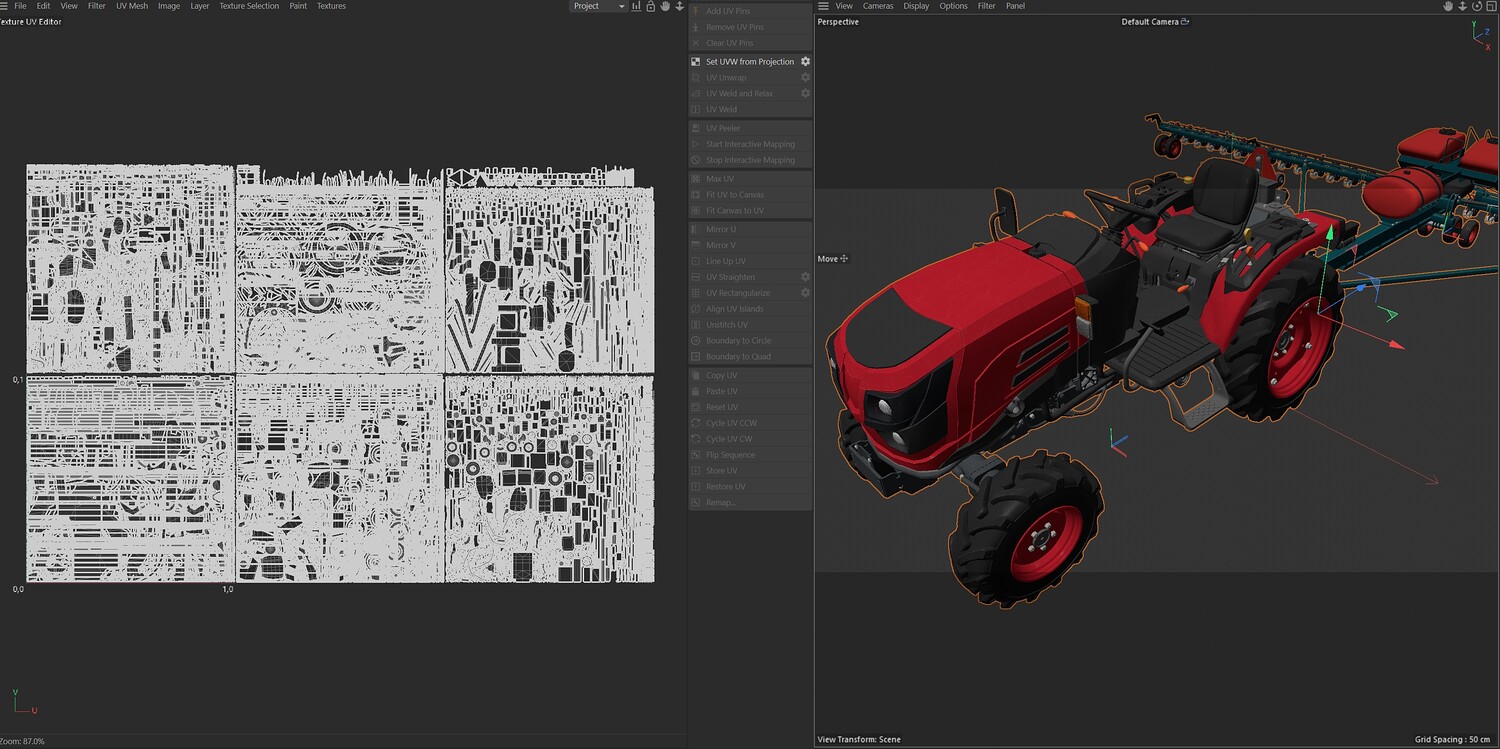This screenshot has width=1500, height=749.
Task: Click the Restore UV command
Action: click(x=750, y=487)
